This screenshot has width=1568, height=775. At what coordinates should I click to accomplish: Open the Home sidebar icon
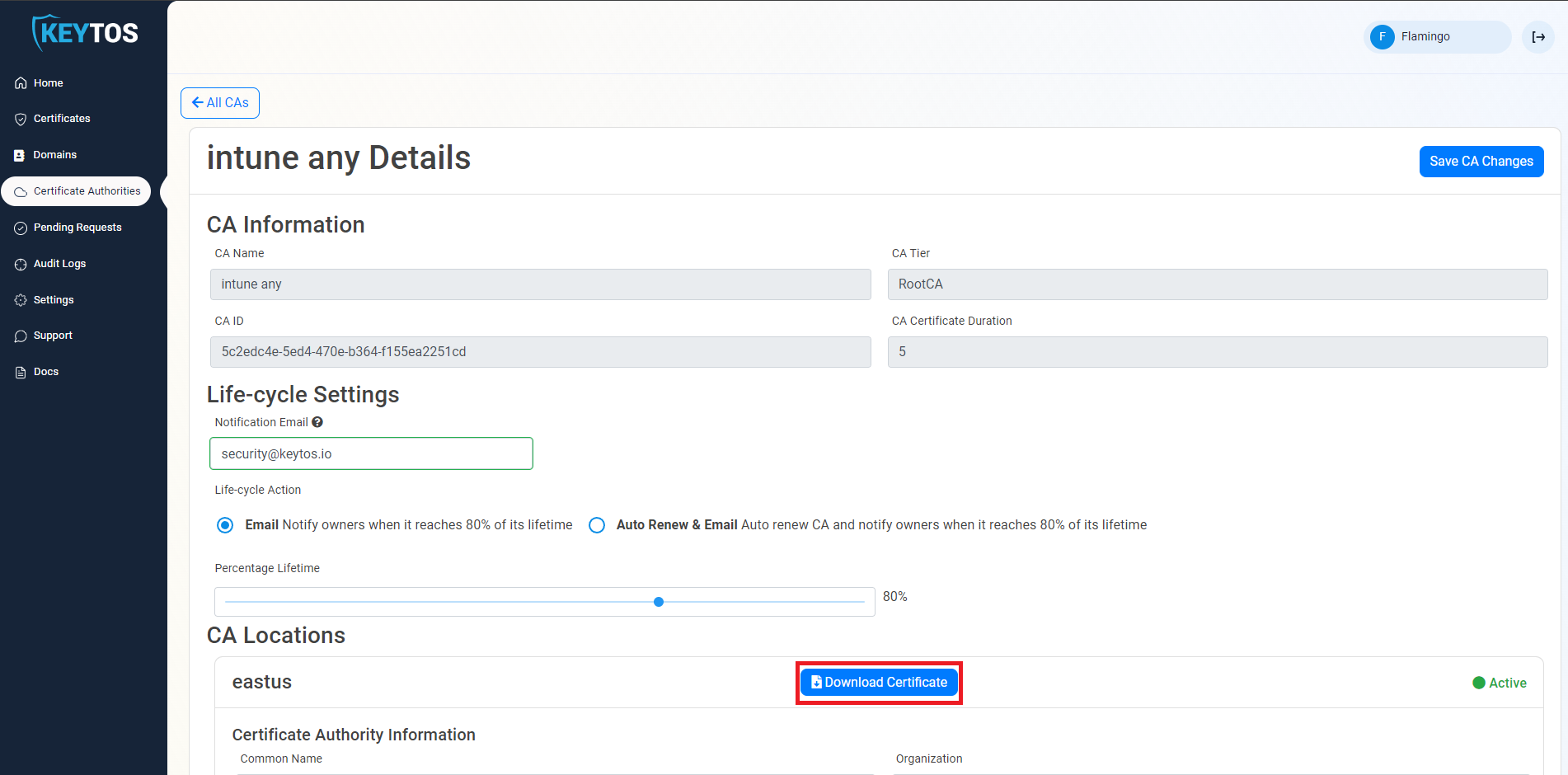pos(20,82)
